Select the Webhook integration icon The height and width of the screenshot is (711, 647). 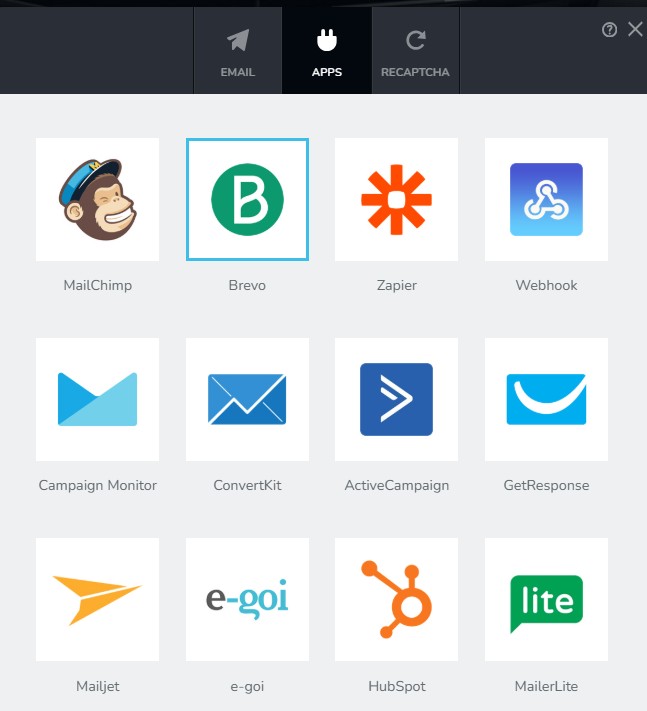[x=546, y=200]
